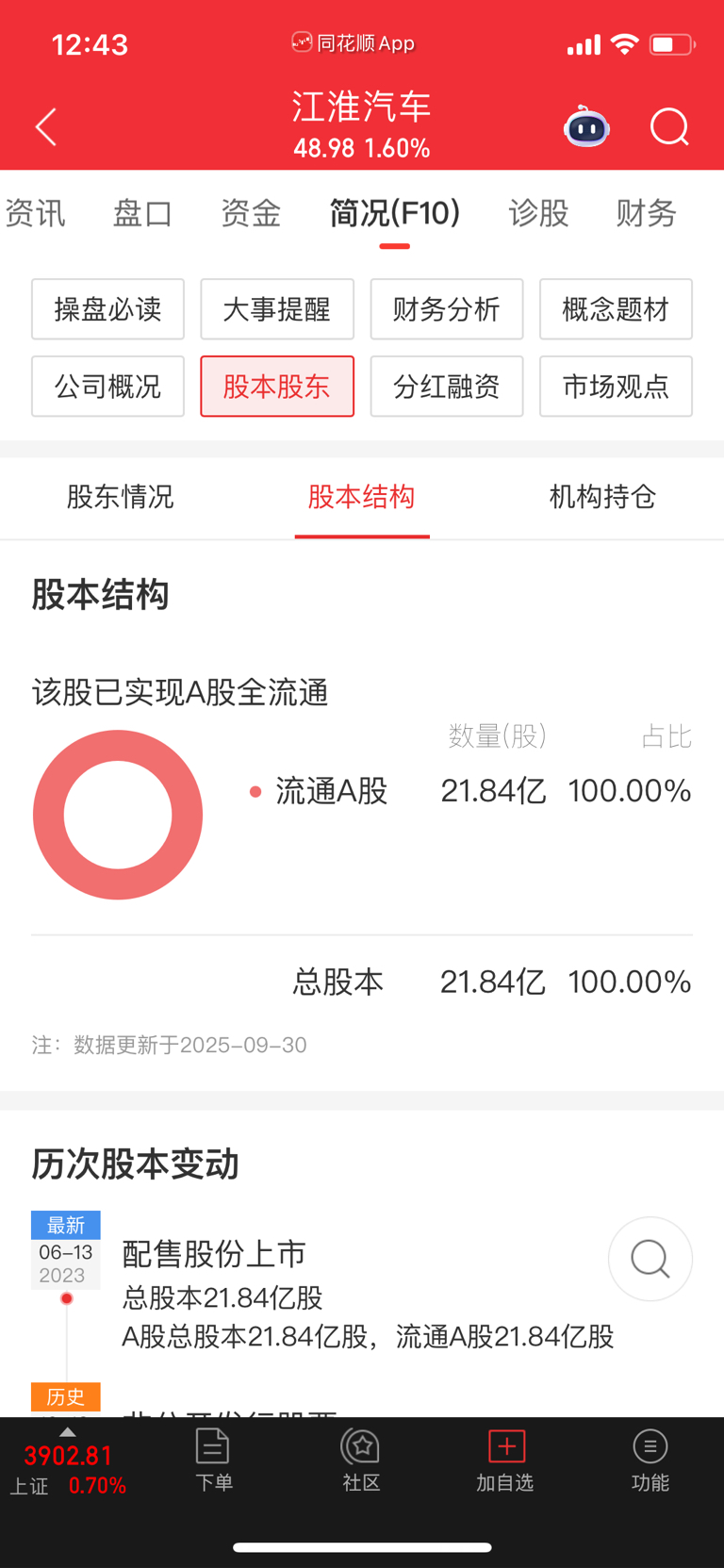The image size is (724, 1568).
Task: Switch to the 诊股 tab
Action: (x=538, y=214)
